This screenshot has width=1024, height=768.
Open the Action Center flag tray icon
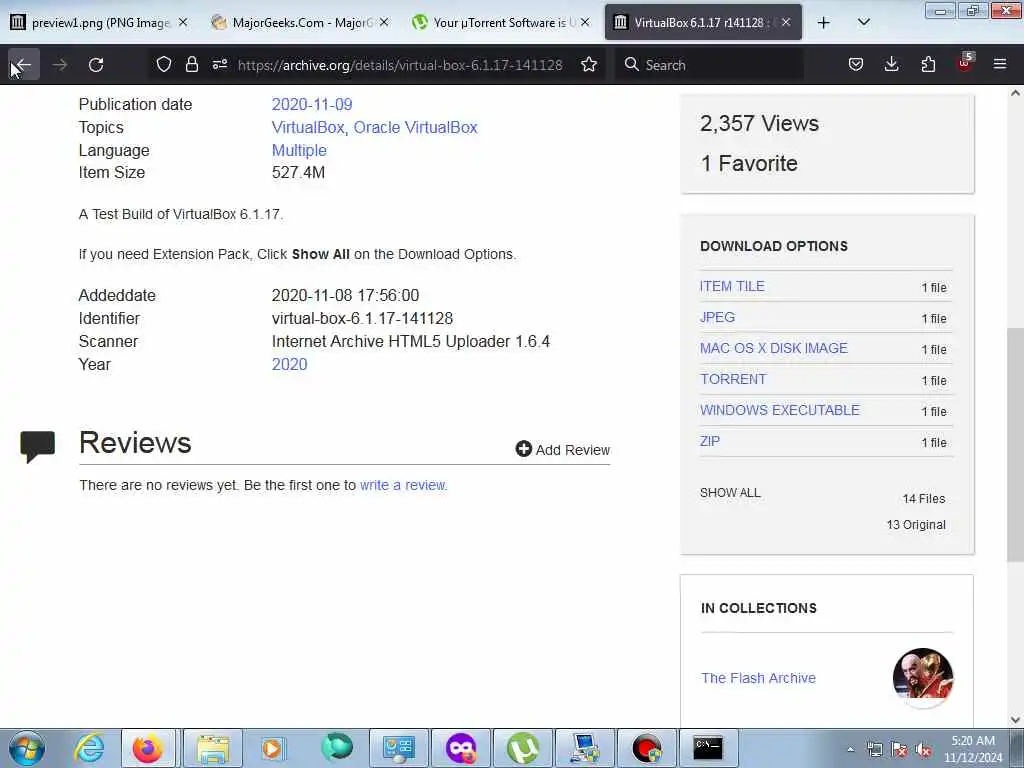point(899,749)
